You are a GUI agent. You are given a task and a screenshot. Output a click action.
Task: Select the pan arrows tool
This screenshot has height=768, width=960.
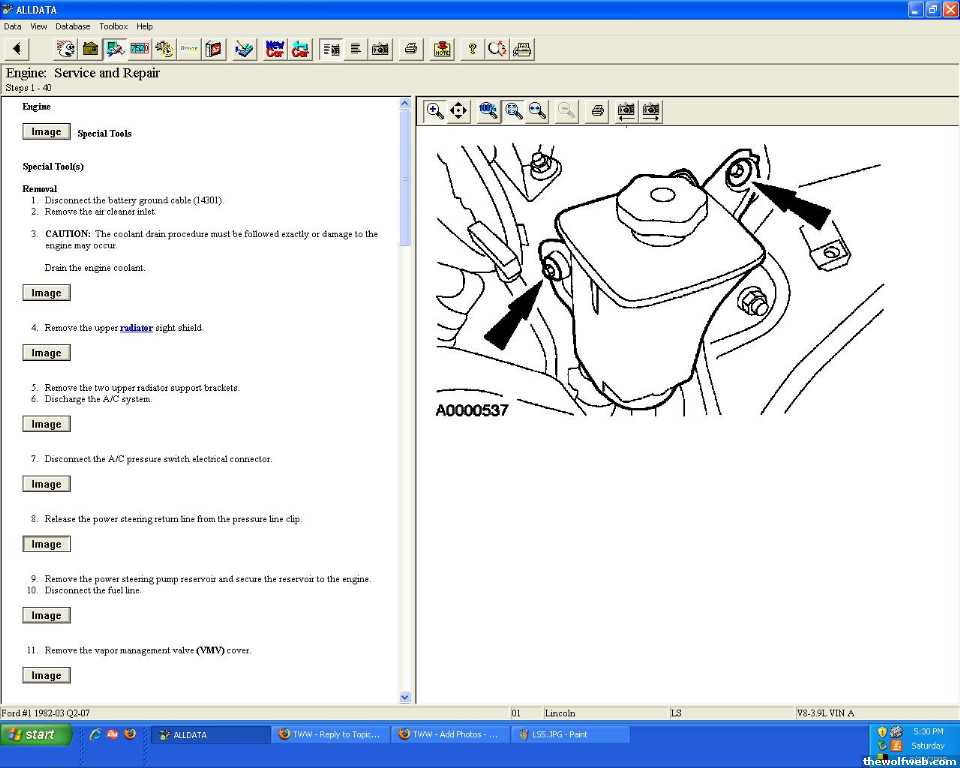pos(459,111)
